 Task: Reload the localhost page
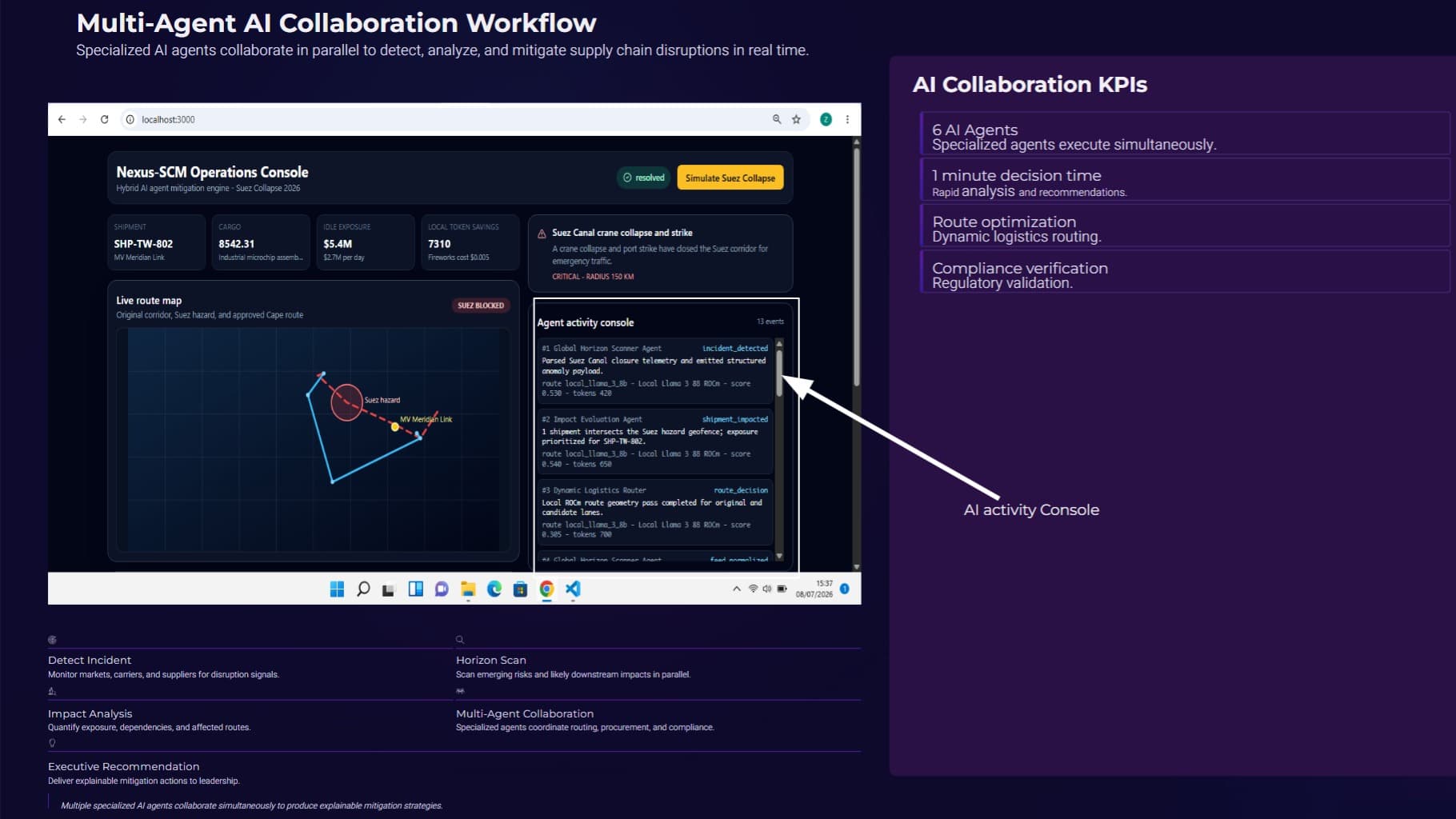coord(104,119)
